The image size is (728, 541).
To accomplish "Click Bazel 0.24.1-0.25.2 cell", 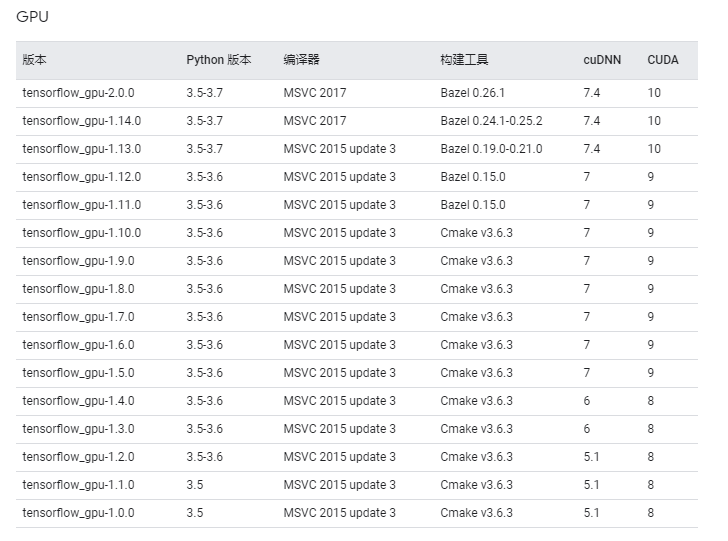I will 491,121.
